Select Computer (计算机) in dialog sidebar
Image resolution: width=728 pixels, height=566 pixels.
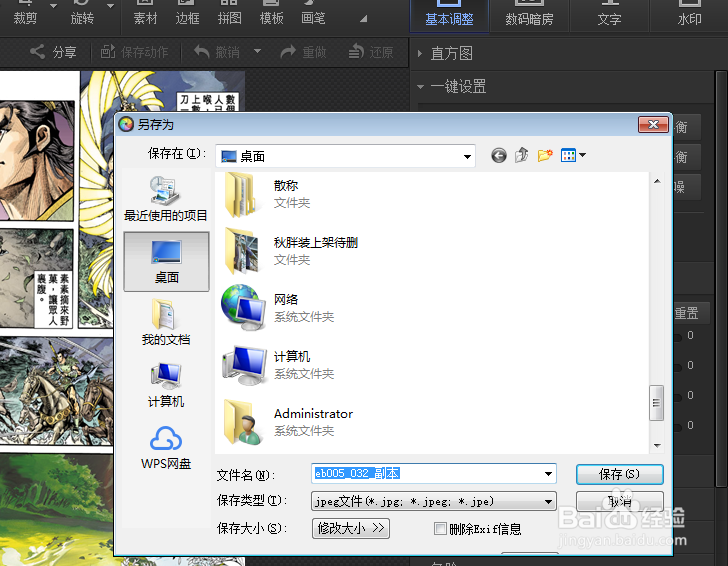coord(166,385)
